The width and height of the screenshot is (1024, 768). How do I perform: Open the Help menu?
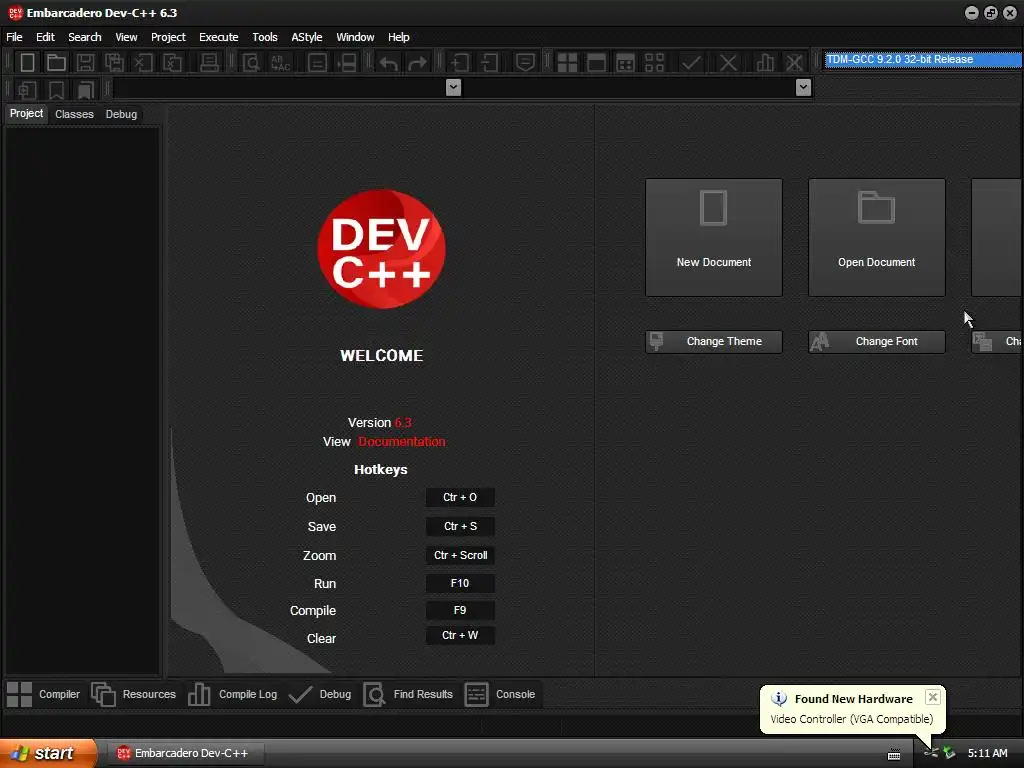coord(398,37)
